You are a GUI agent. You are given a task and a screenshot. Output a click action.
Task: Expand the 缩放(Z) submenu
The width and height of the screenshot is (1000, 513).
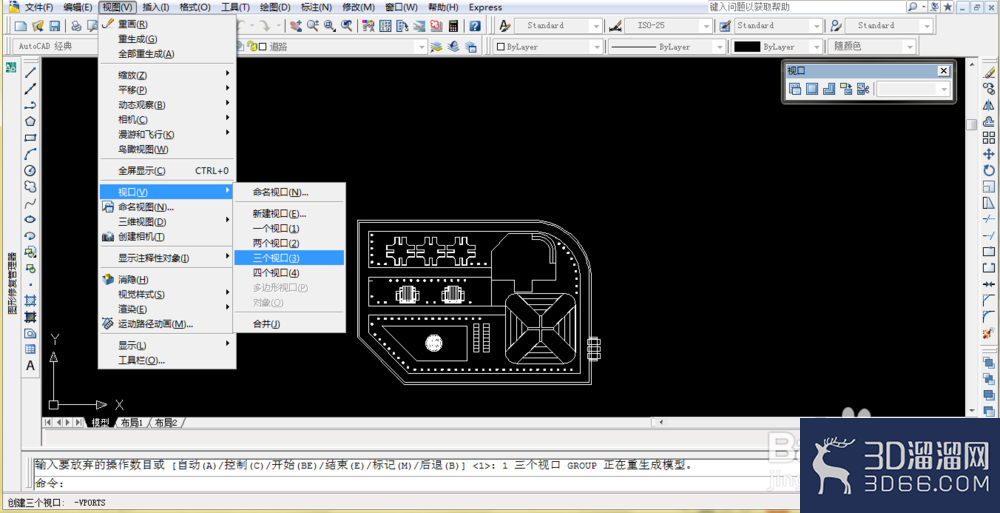tap(167, 75)
